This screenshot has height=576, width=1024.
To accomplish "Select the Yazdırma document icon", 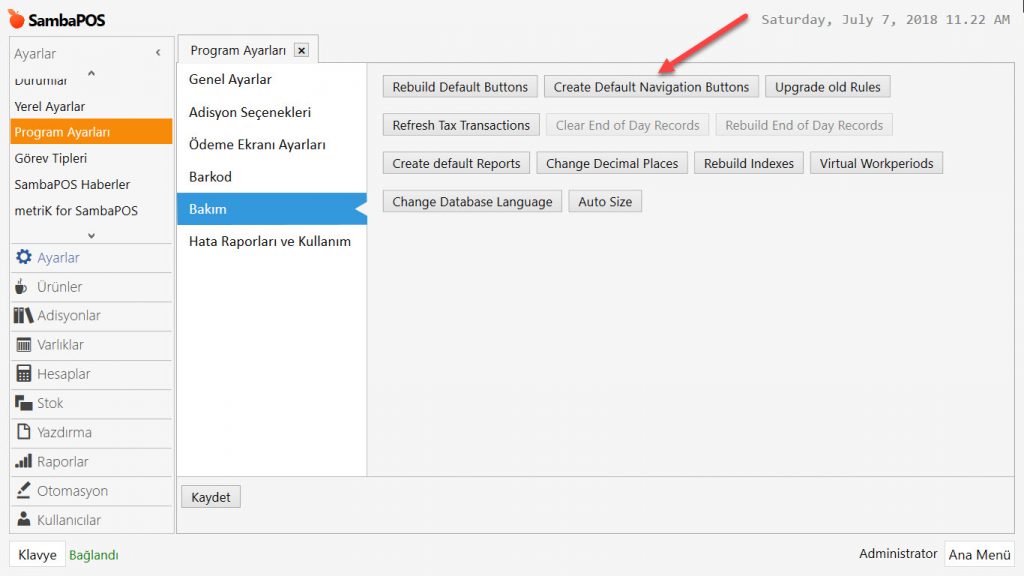I will point(24,432).
